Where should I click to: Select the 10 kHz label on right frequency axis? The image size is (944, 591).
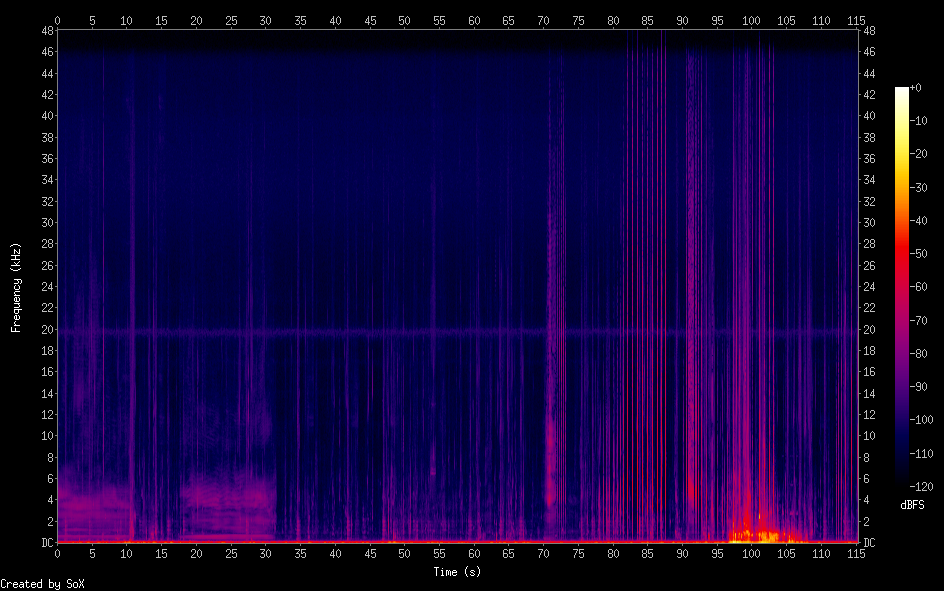point(869,436)
